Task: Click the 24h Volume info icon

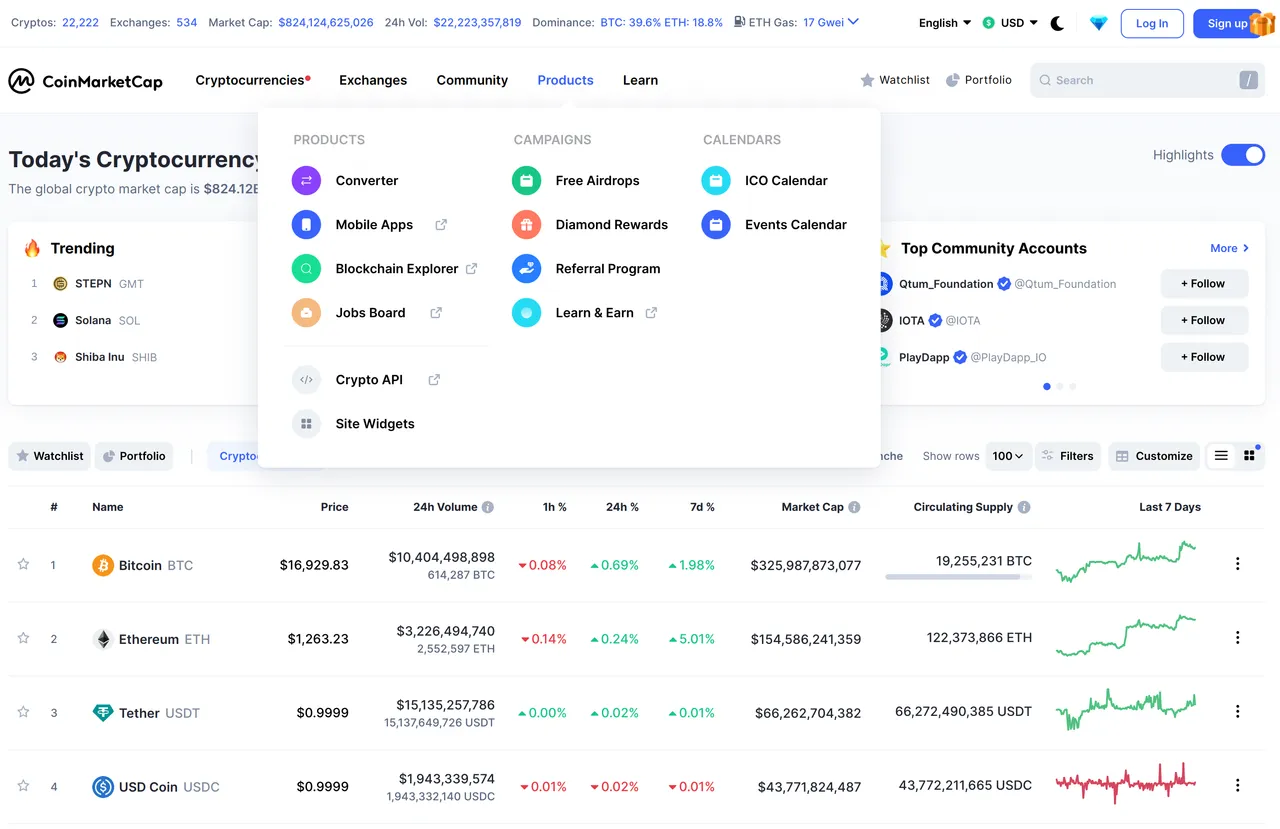Action: click(x=488, y=508)
